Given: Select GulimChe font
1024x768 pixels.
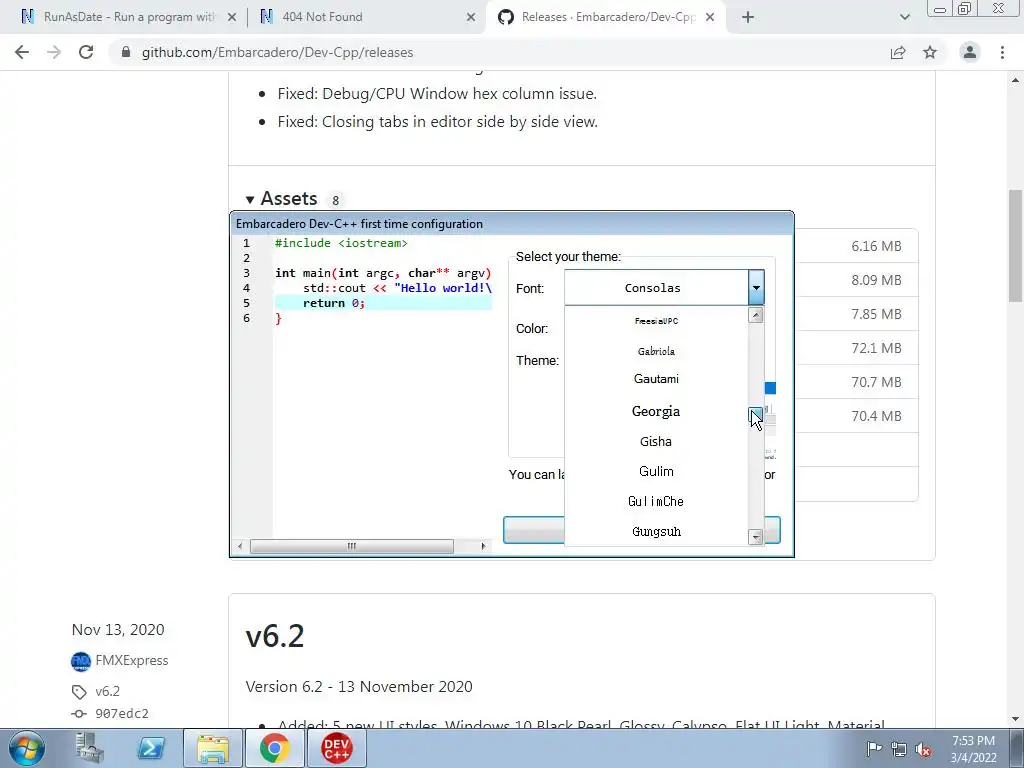Looking at the screenshot, I should coord(656,502).
